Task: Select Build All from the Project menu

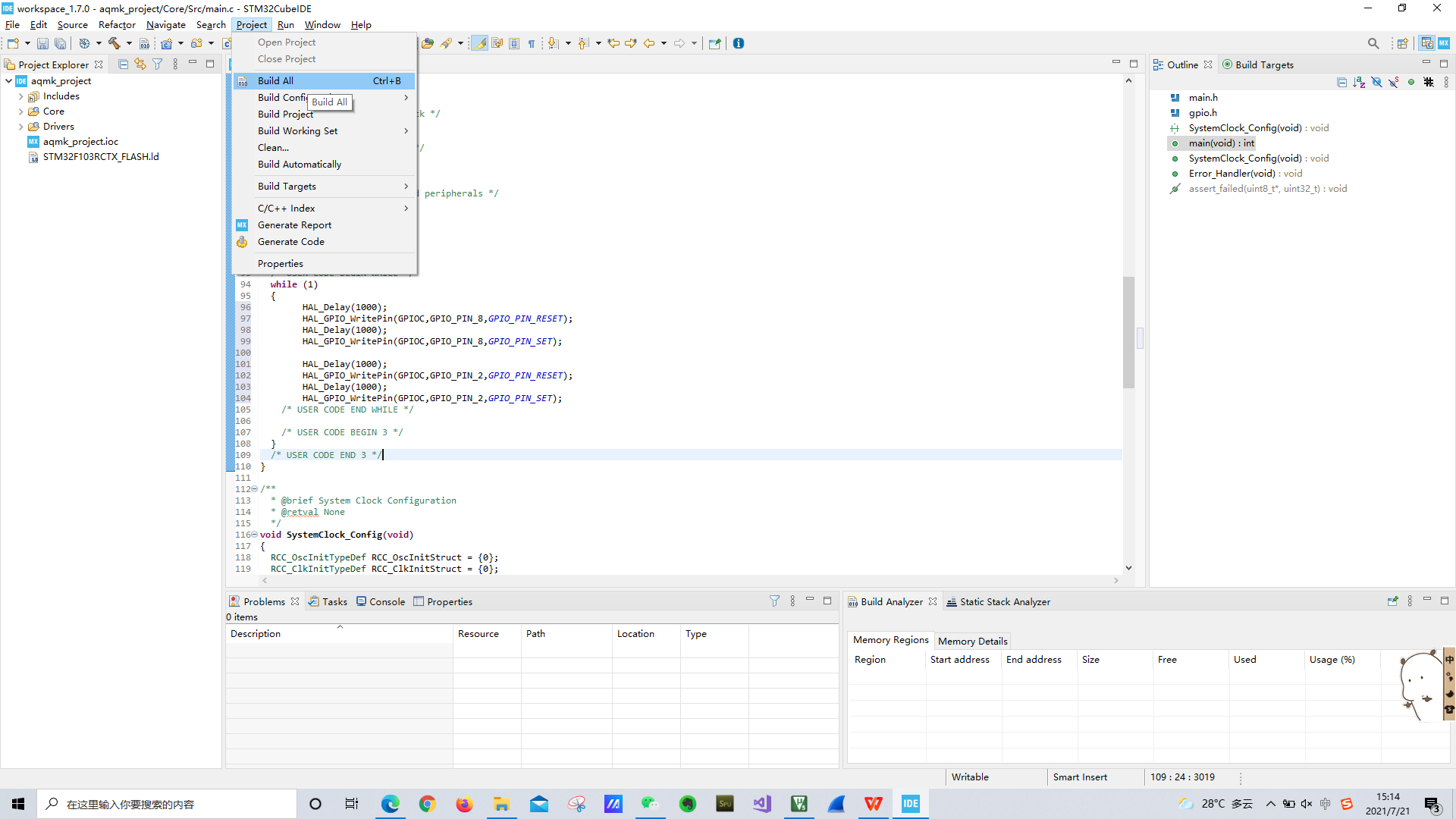Action: click(325, 81)
